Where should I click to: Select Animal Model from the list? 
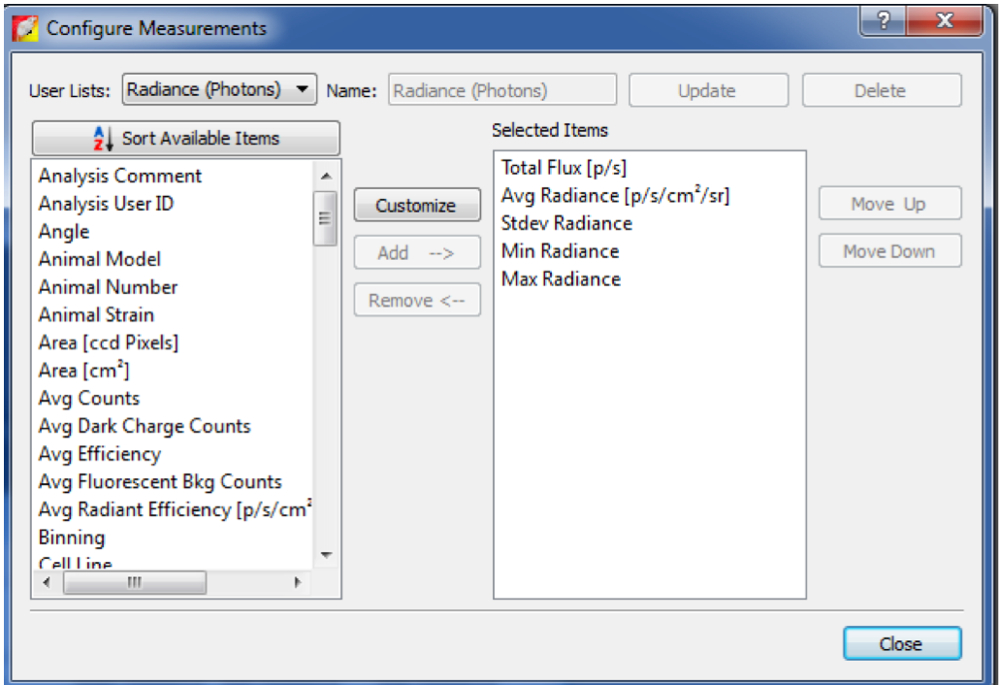pos(100,259)
